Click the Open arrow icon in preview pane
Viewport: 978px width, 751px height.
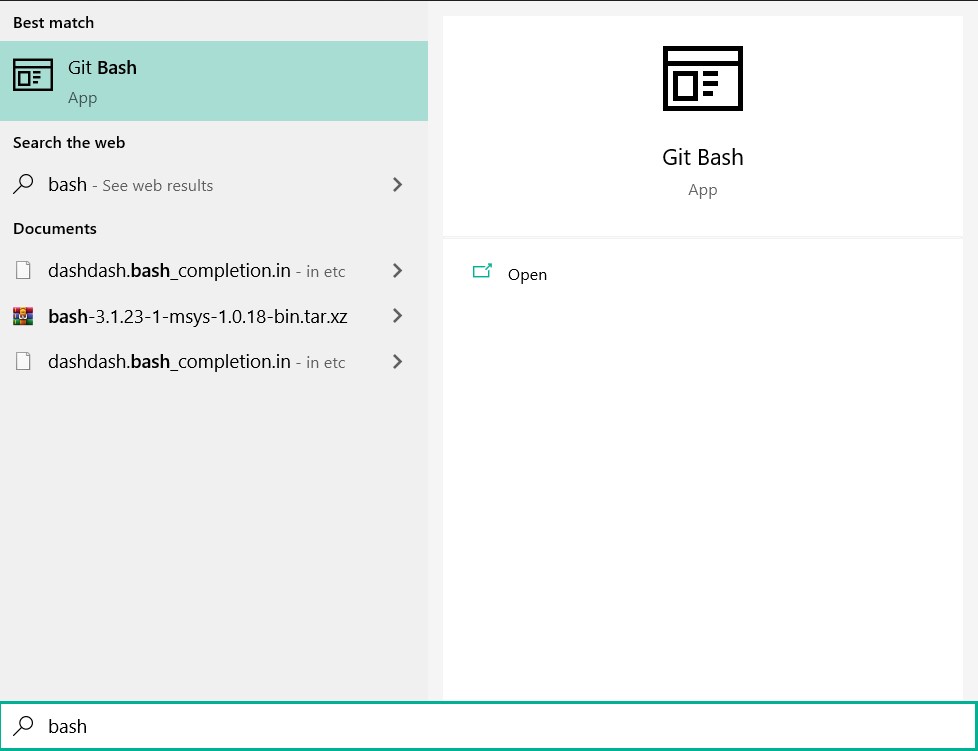482,271
